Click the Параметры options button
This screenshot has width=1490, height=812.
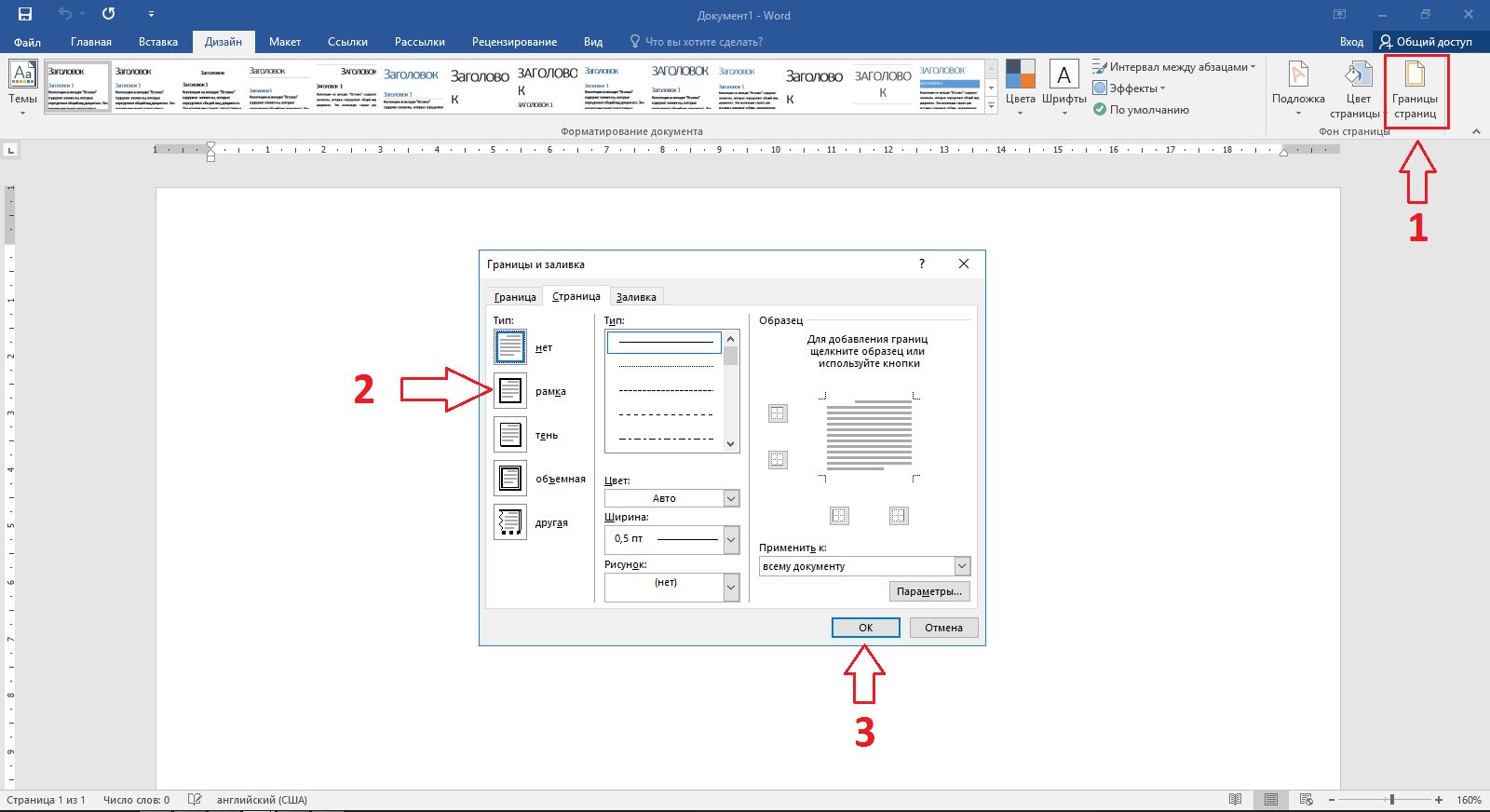point(928,591)
